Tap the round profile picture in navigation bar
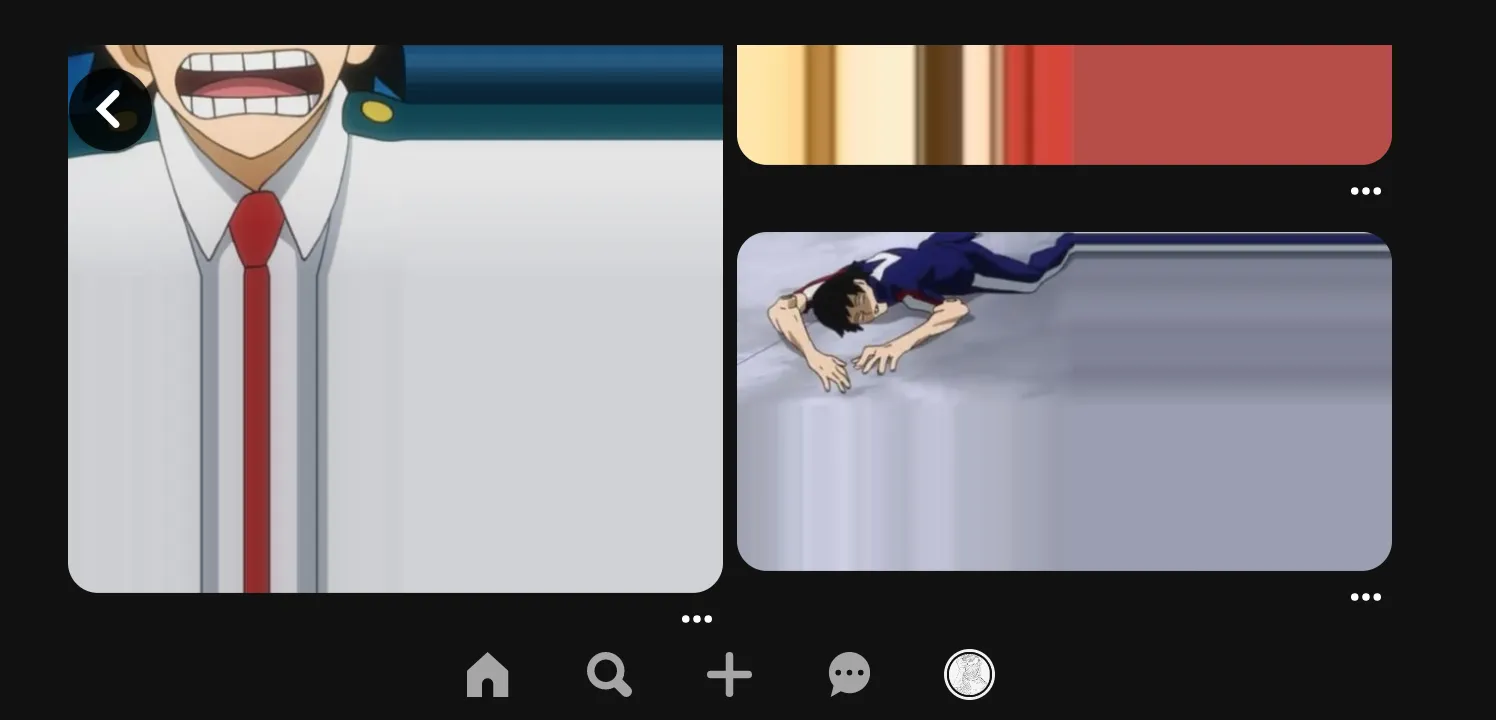This screenshot has width=1496, height=720. coord(969,675)
